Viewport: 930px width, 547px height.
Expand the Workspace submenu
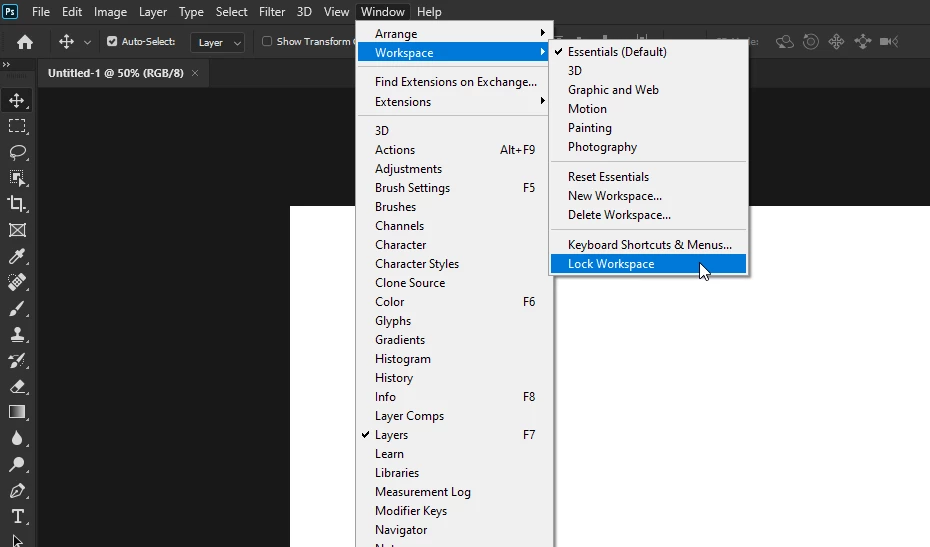pyautogui.click(x=454, y=52)
